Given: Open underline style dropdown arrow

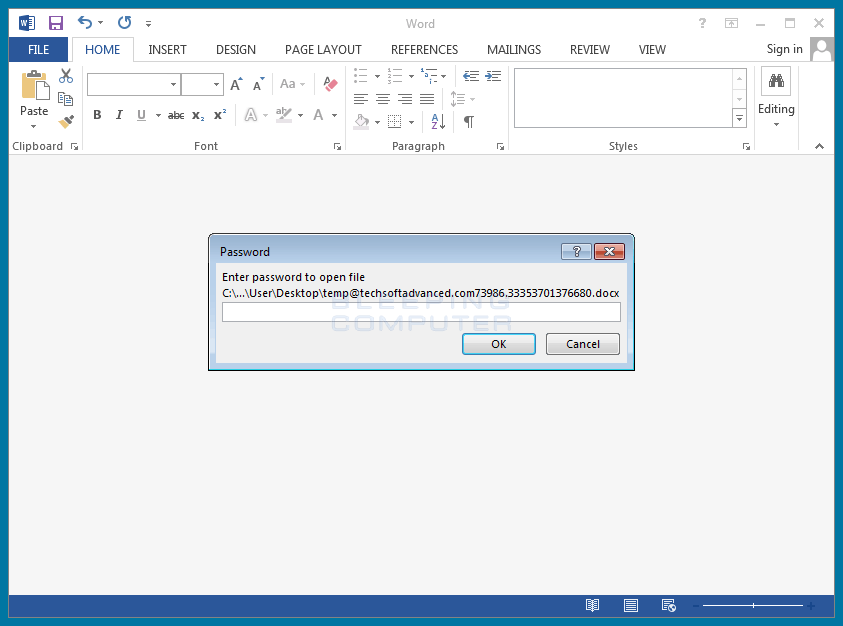Looking at the screenshot, I should (x=158, y=115).
